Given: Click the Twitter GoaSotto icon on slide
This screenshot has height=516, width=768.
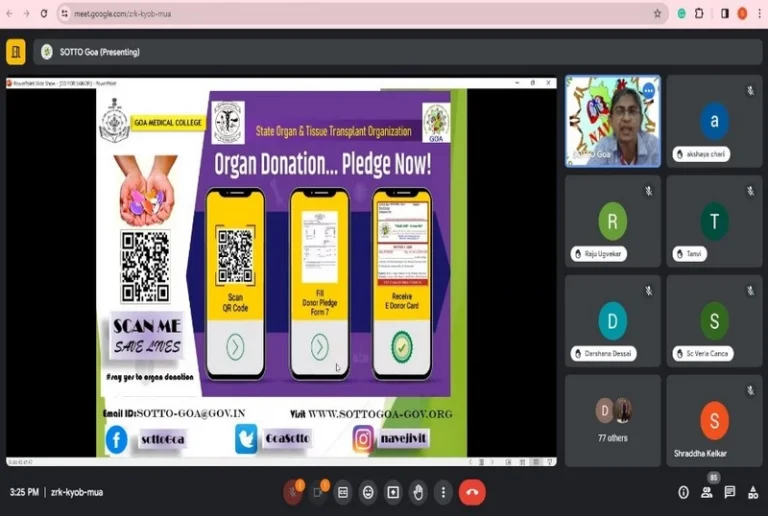Looking at the screenshot, I should coord(246,439).
